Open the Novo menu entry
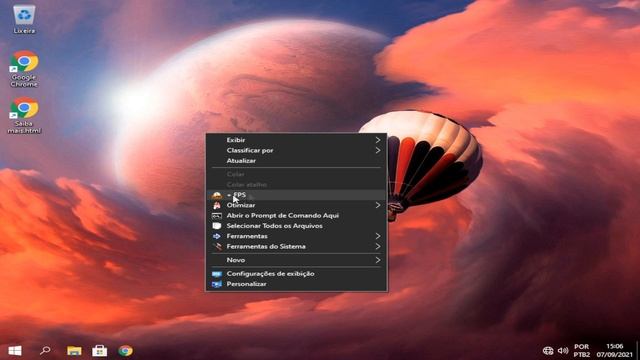Viewport: 640px width, 360px height. 296,260
